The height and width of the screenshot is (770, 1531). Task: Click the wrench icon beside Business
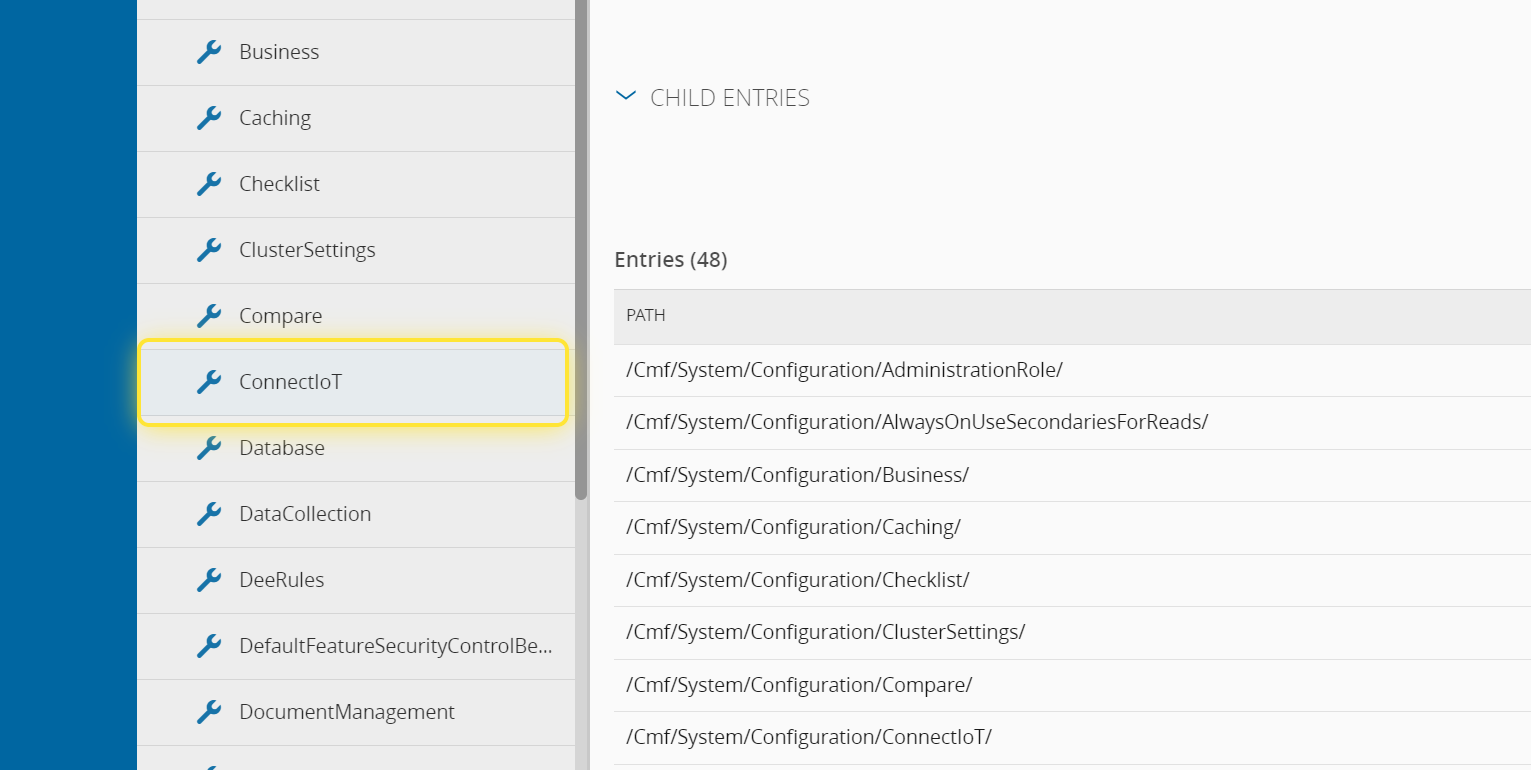tap(209, 52)
